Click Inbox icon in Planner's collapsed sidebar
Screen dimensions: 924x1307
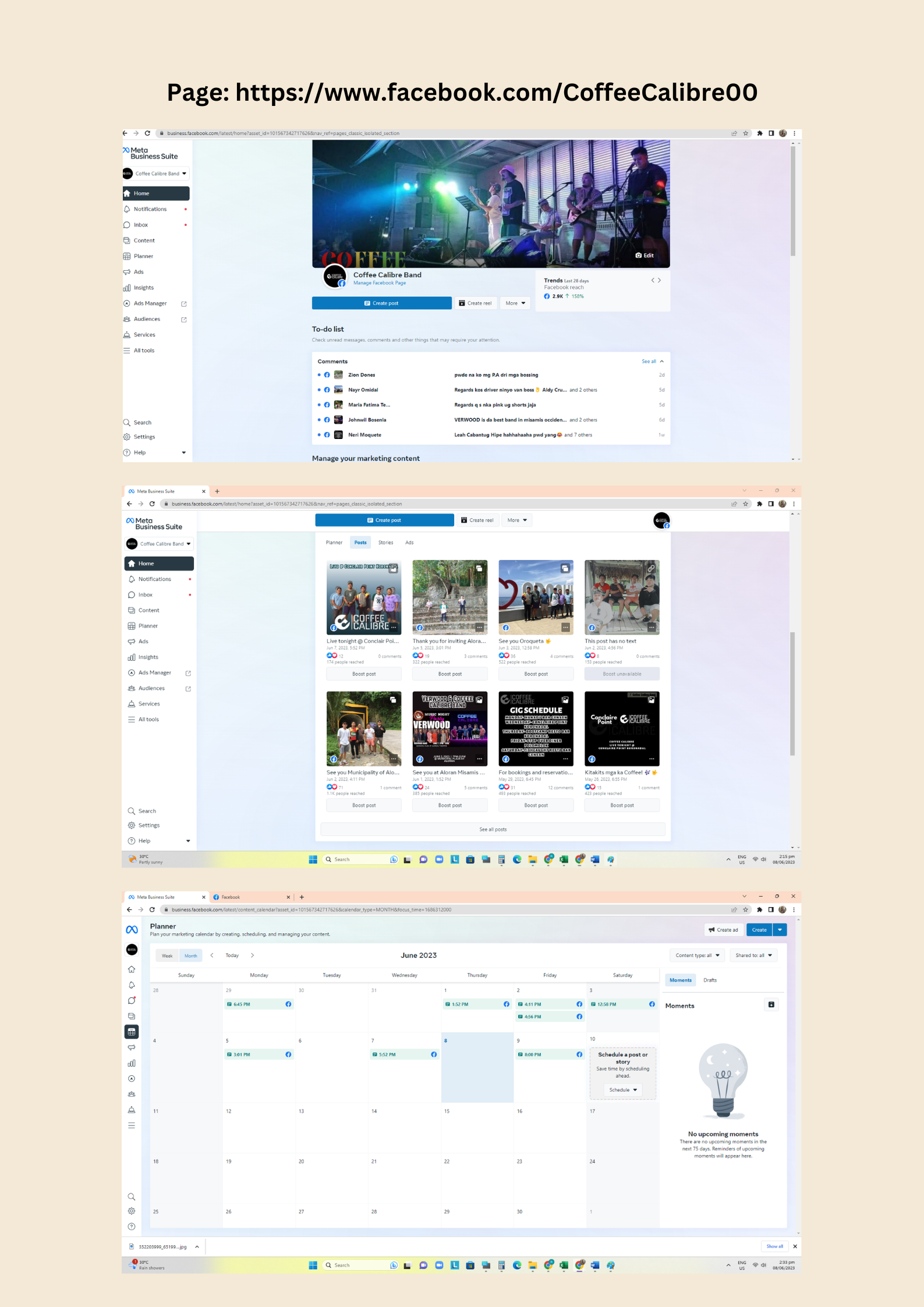coord(132,1001)
